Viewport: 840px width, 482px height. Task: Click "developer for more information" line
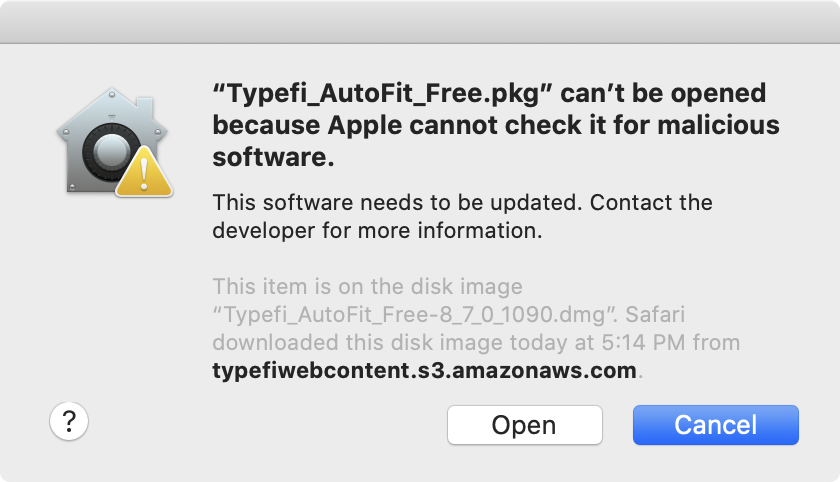(377, 231)
